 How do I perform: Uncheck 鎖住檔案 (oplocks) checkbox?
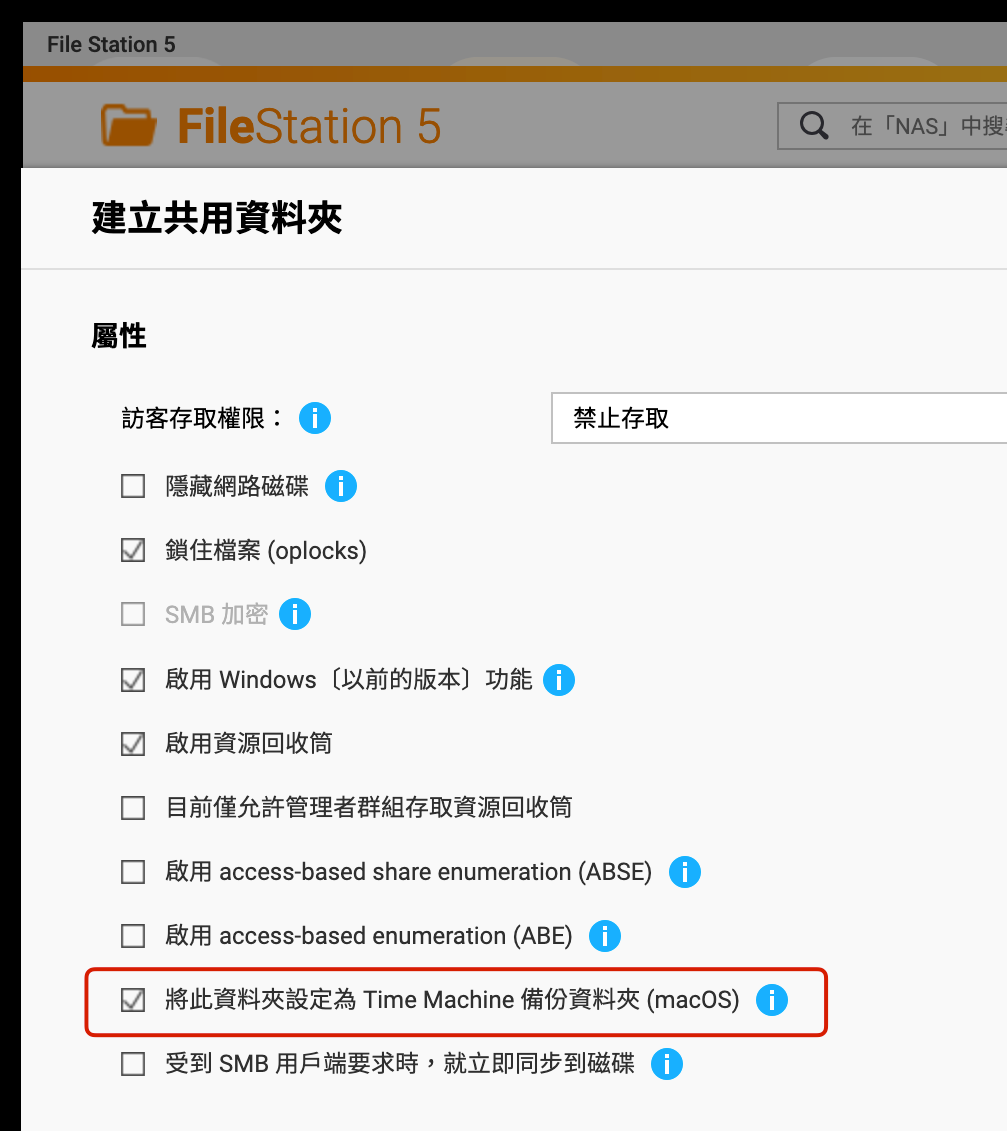tap(133, 551)
